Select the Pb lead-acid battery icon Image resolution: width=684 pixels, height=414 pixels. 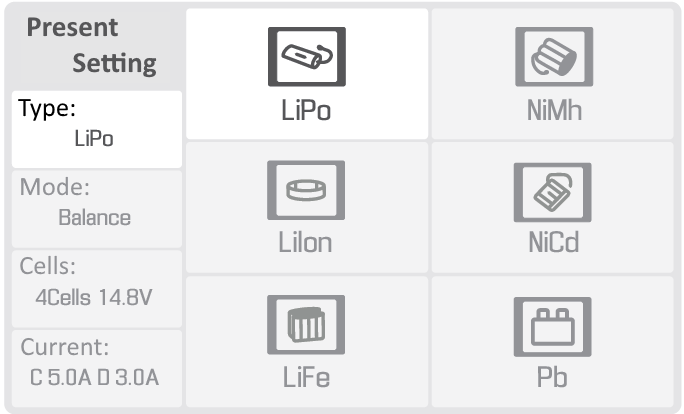(x=553, y=327)
